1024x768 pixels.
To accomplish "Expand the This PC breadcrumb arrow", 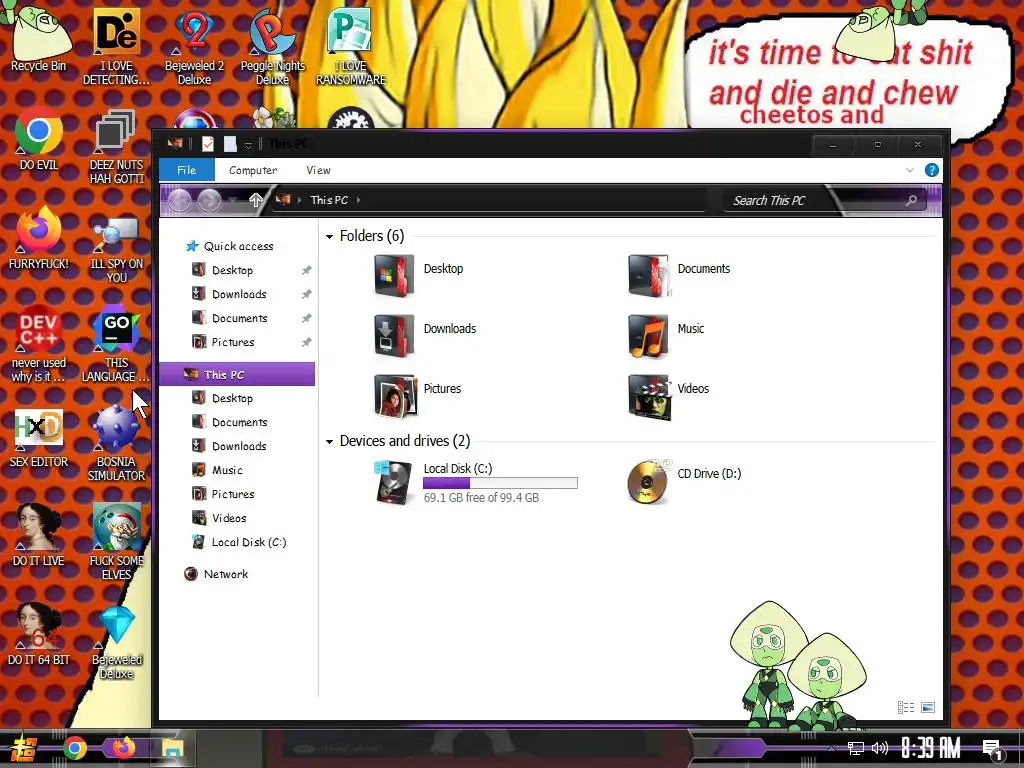I will pos(359,200).
